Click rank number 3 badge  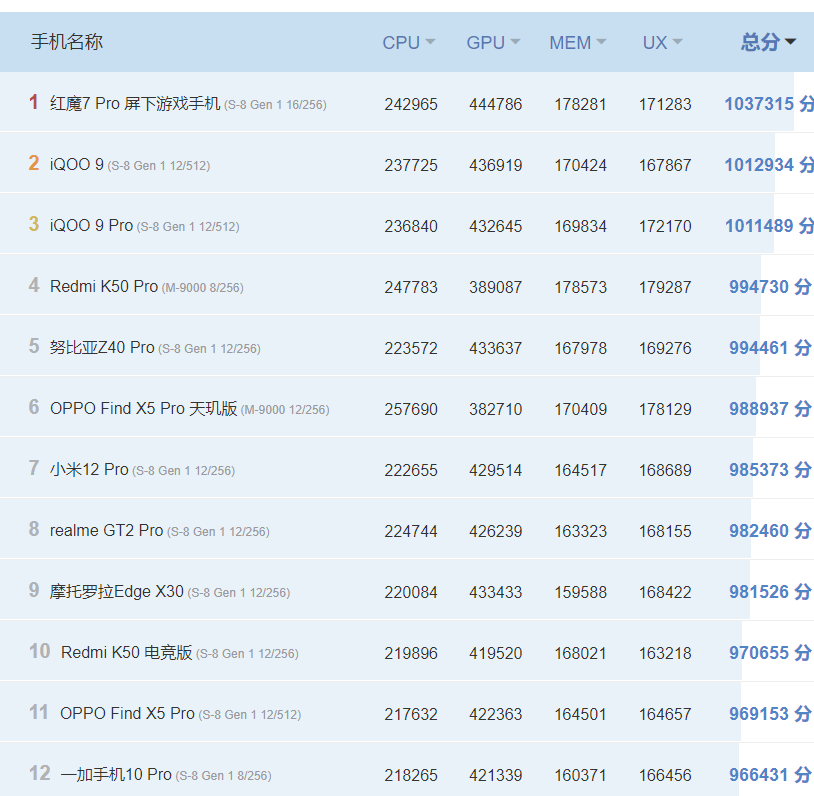34,224
